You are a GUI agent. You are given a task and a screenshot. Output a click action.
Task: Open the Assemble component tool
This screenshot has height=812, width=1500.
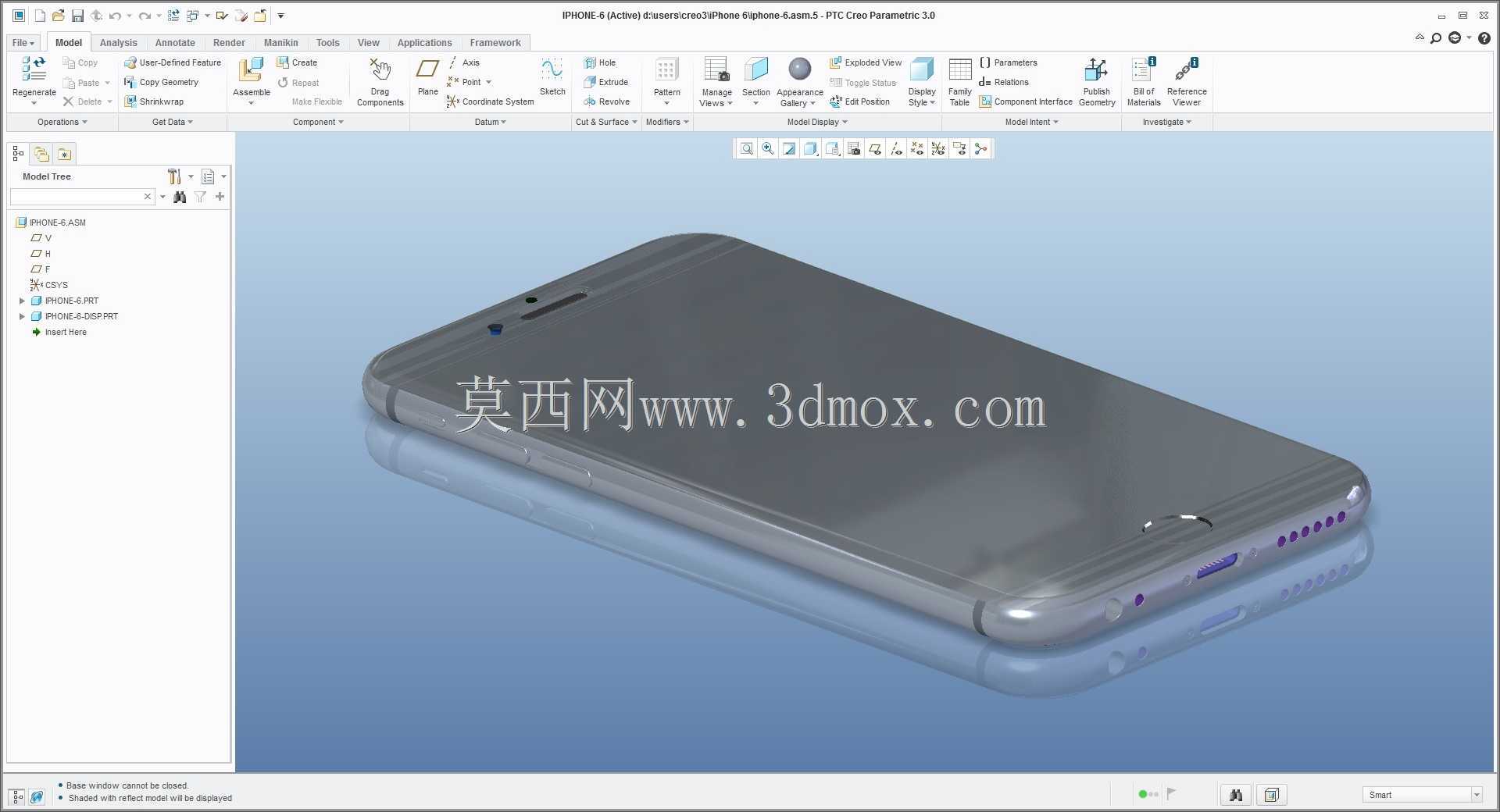(x=251, y=70)
